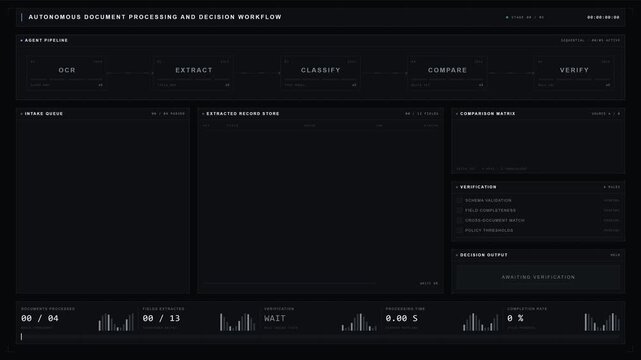Click the bar chart beside Processing Time

click(x=480, y=322)
